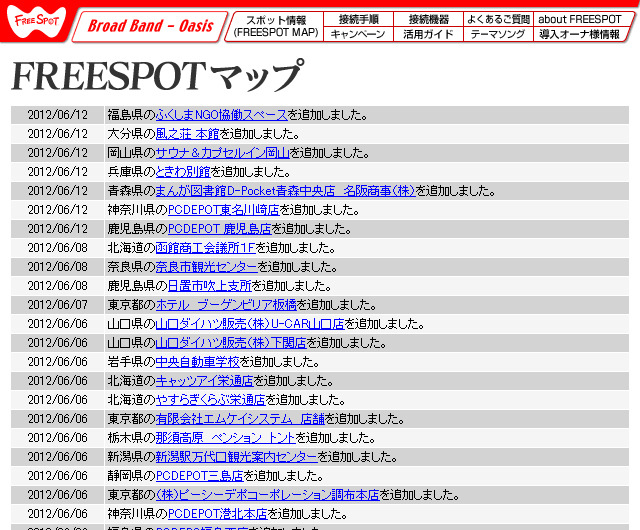
Task: Click the 奈良市観光センター link
Action: [x=207, y=267]
